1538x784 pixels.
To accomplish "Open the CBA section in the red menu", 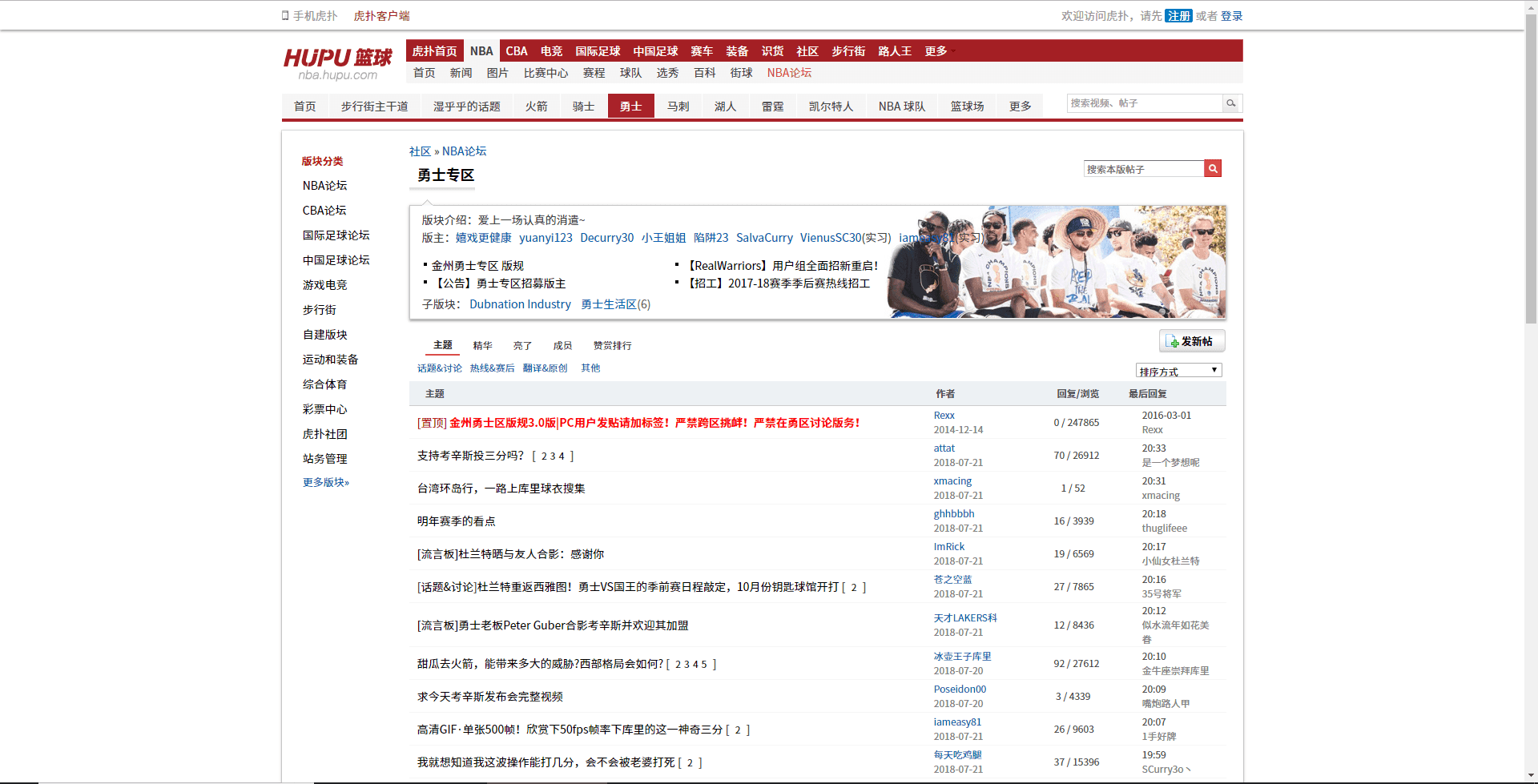I will pyautogui.click(x=517, y=51).
